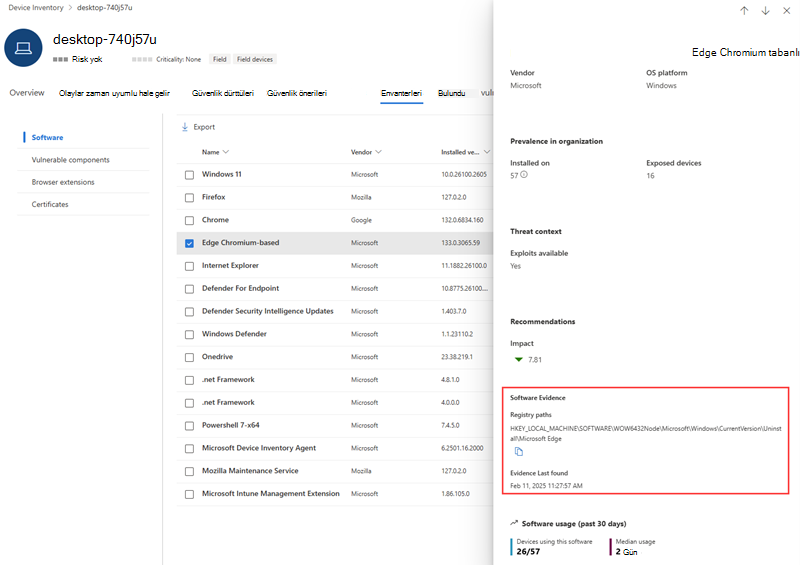Screen dimensions: 800x565
Task: Click the Feb 11, 2025 evidence timestamp
Action: click(546, 486)
